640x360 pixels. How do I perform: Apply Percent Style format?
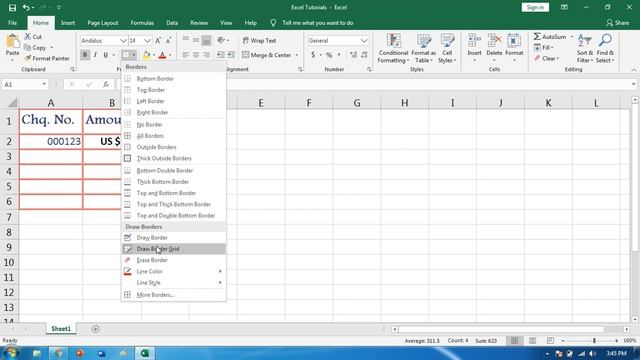click(329, 55)
